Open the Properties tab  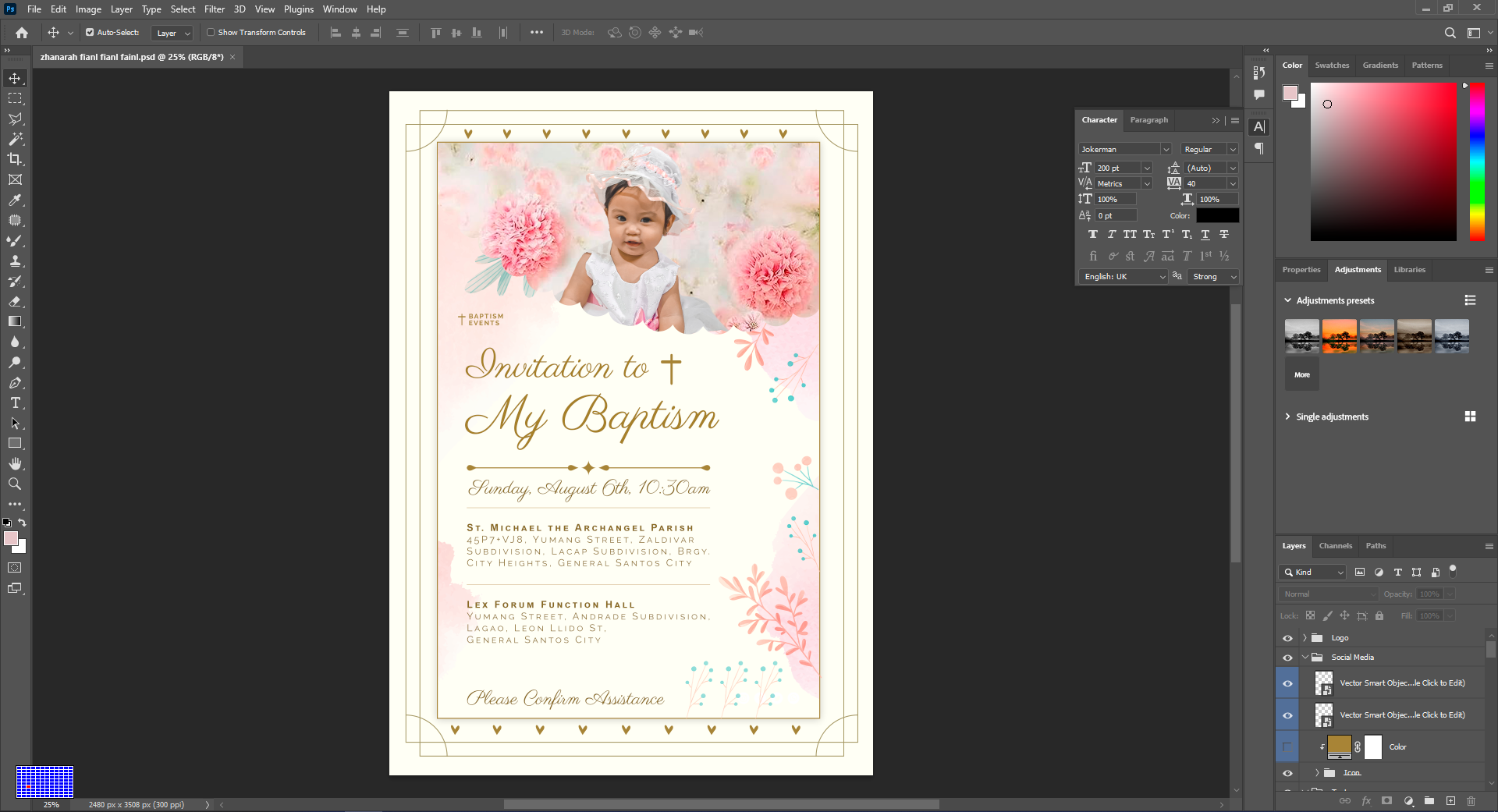pyautogui.click(x=1301, y=270)
